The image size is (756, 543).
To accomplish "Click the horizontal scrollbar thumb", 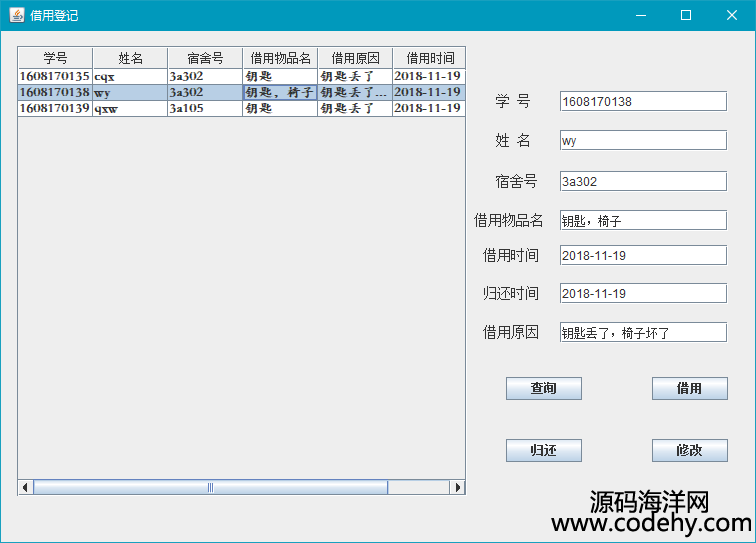I will click(210, 488).
